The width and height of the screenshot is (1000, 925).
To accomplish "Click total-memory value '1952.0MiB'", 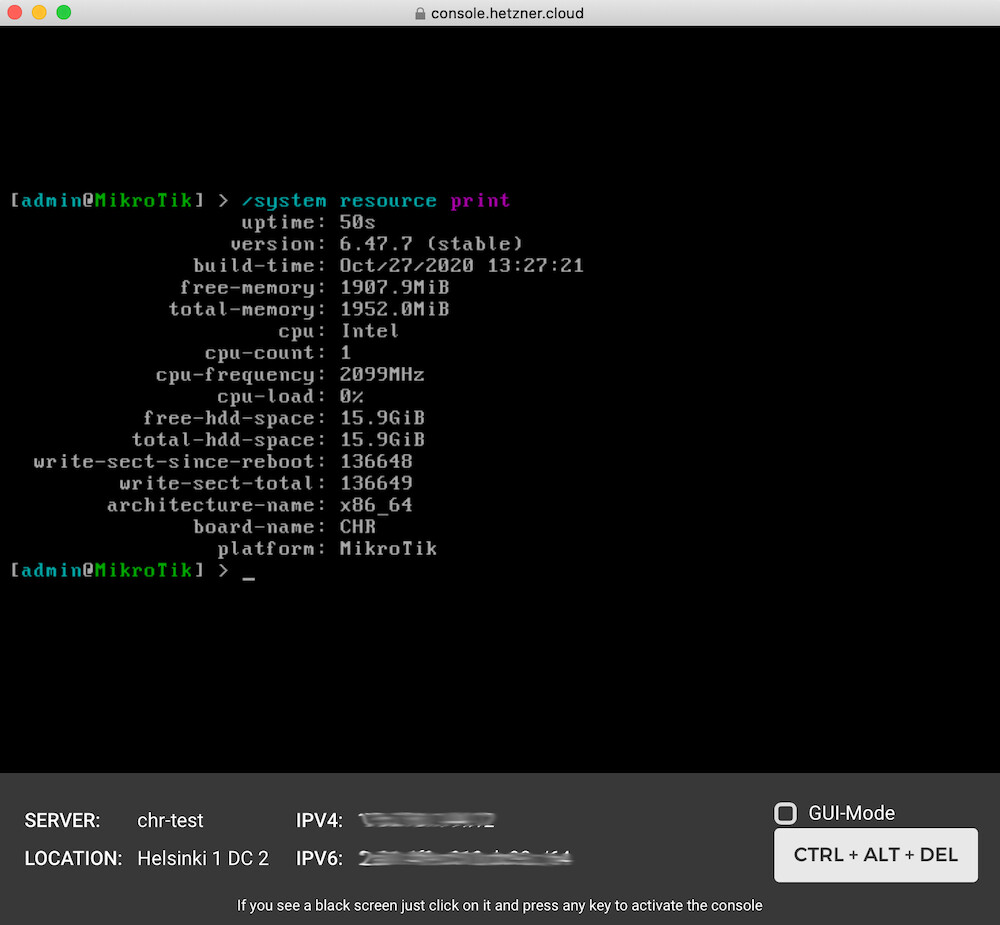I will pos(394,309).
